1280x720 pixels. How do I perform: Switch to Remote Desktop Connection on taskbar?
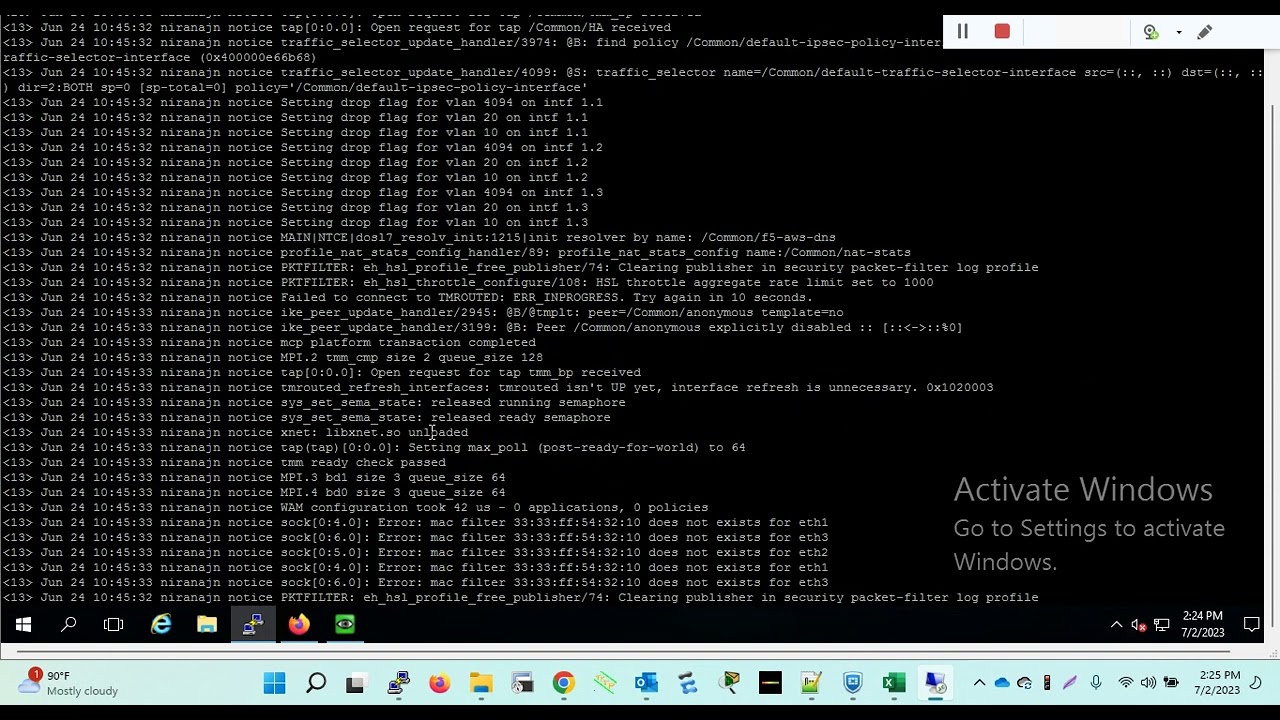point(935,684)
